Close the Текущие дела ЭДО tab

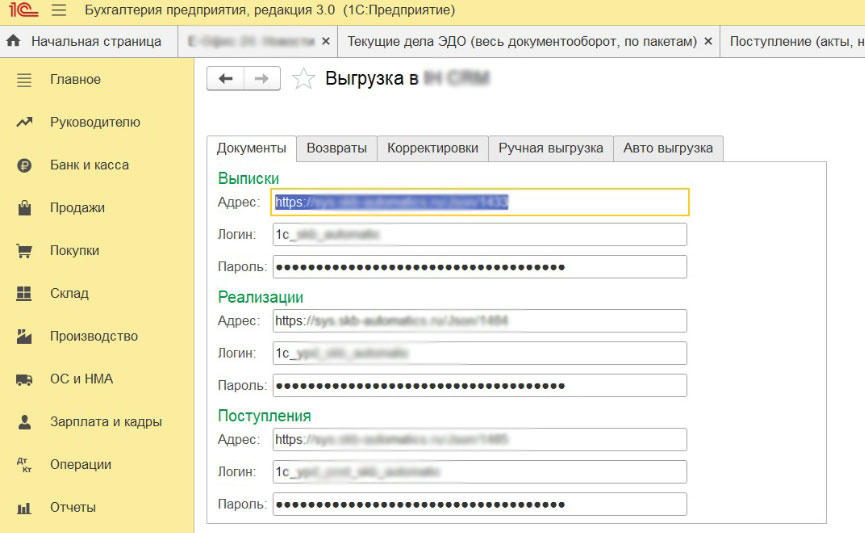[x=708, y=41]
